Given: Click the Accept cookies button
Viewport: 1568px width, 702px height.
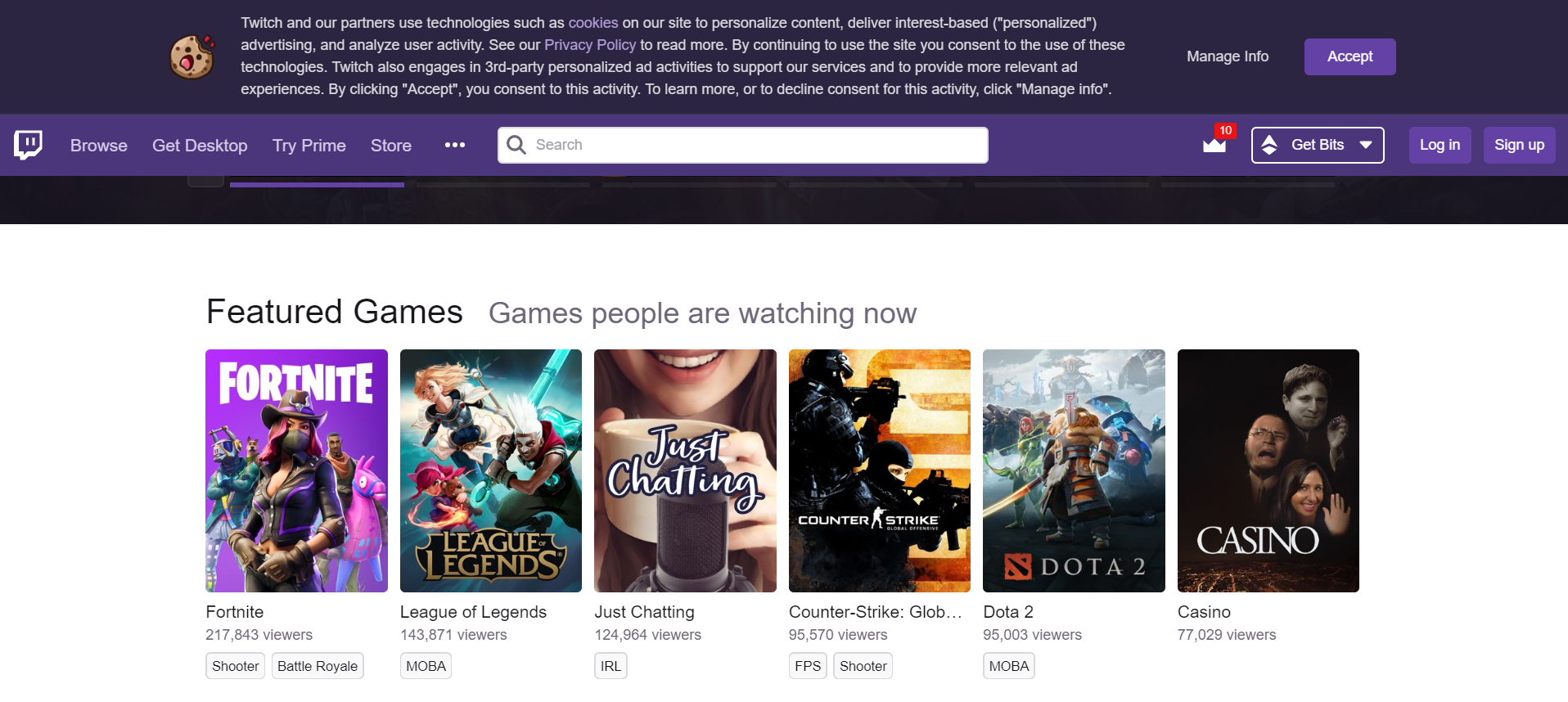Looking at the screenshot, I should pos(1350,56).
